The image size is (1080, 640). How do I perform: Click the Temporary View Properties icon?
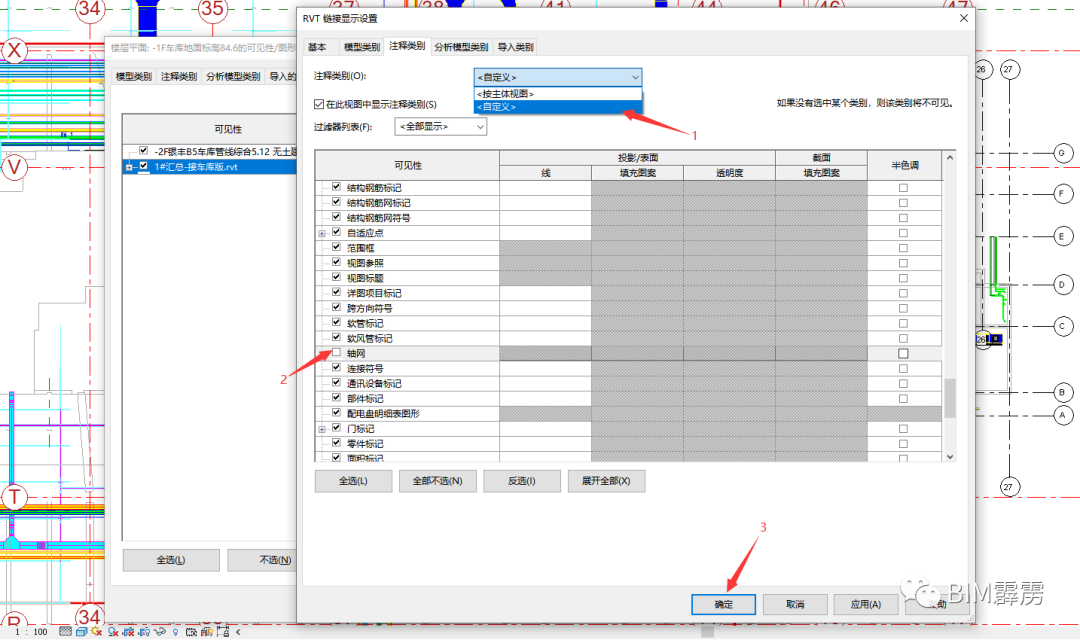(x=191, y=632)
